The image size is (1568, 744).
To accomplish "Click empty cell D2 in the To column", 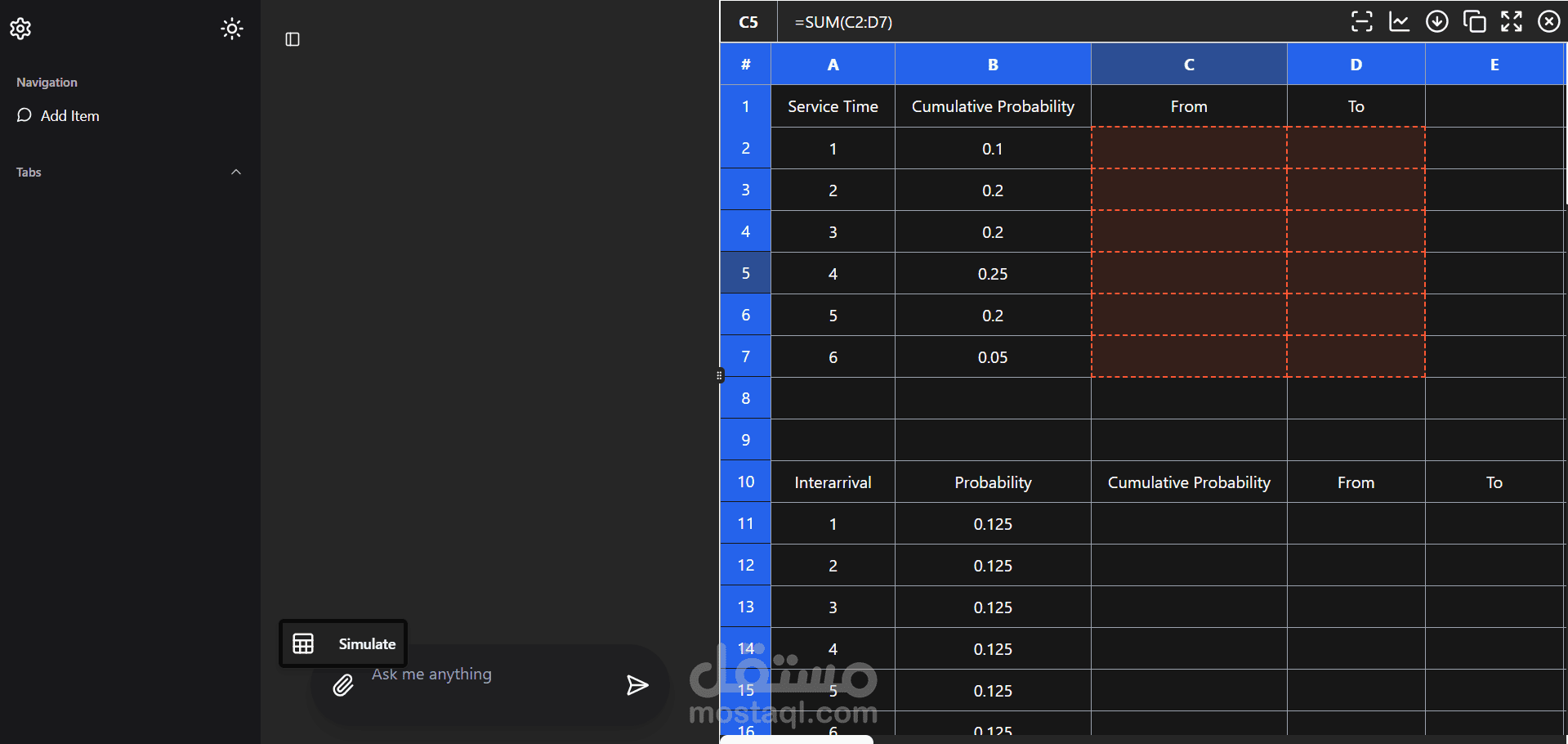I will tap(1356, 148).
